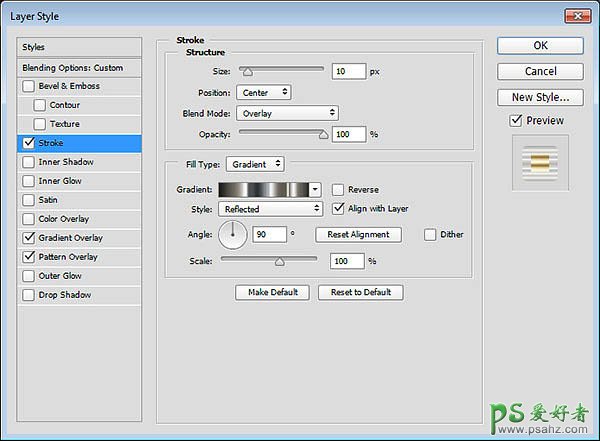Enable the Reverse checkbox
600x441 pixels.
338,189
